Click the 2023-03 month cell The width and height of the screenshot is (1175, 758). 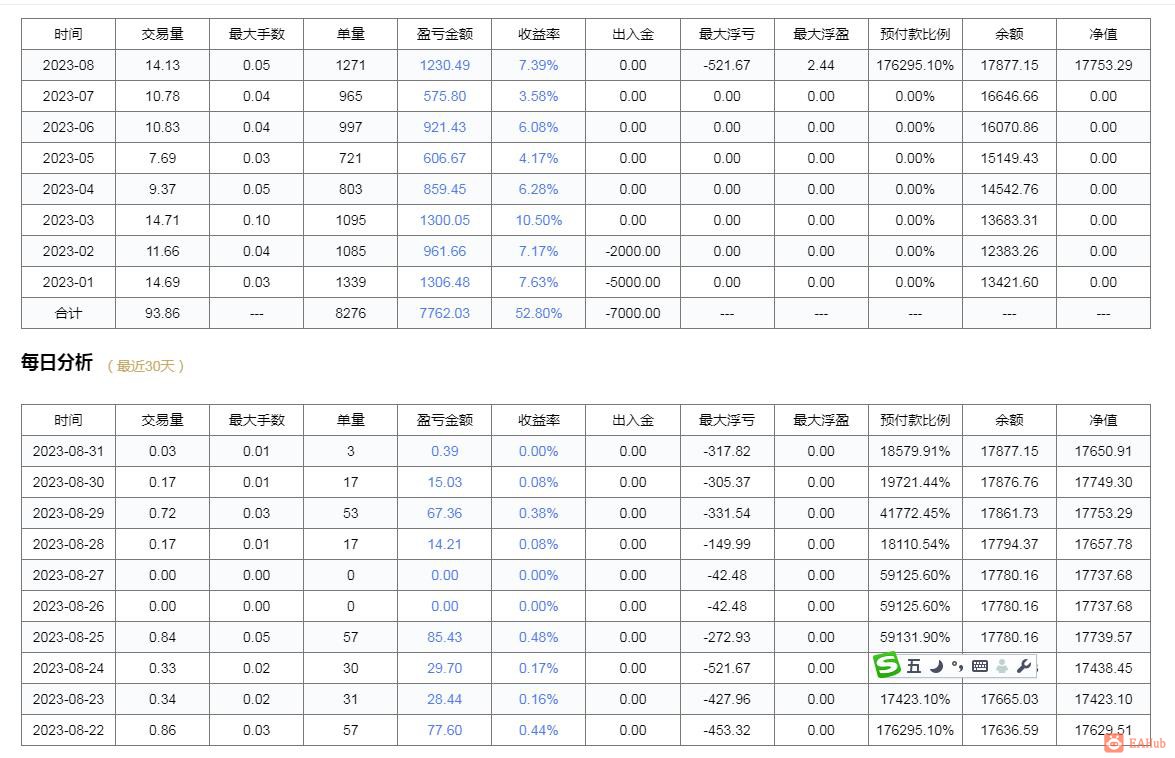click(68, 220)
